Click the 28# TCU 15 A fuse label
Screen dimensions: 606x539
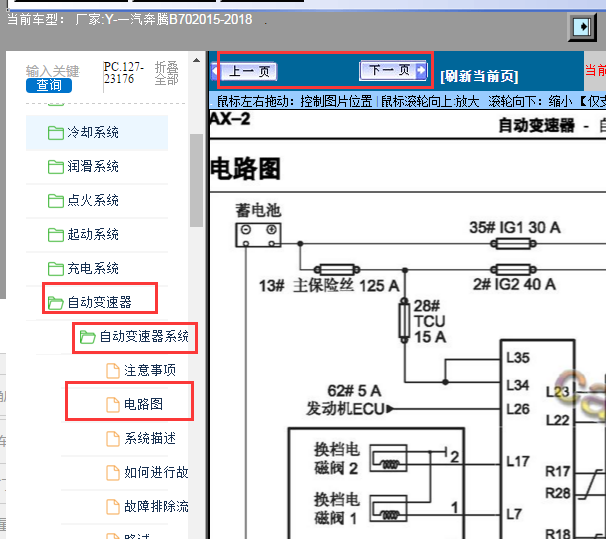pos(430,321)
